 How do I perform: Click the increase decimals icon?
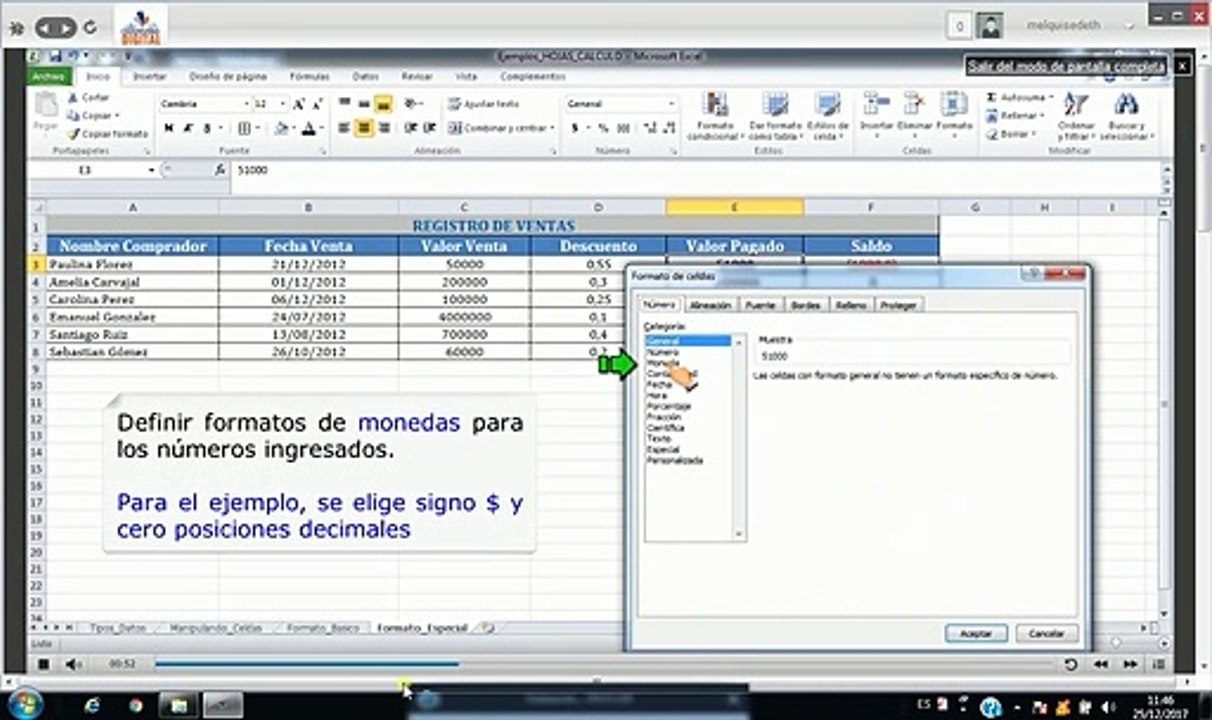point(648,128)
